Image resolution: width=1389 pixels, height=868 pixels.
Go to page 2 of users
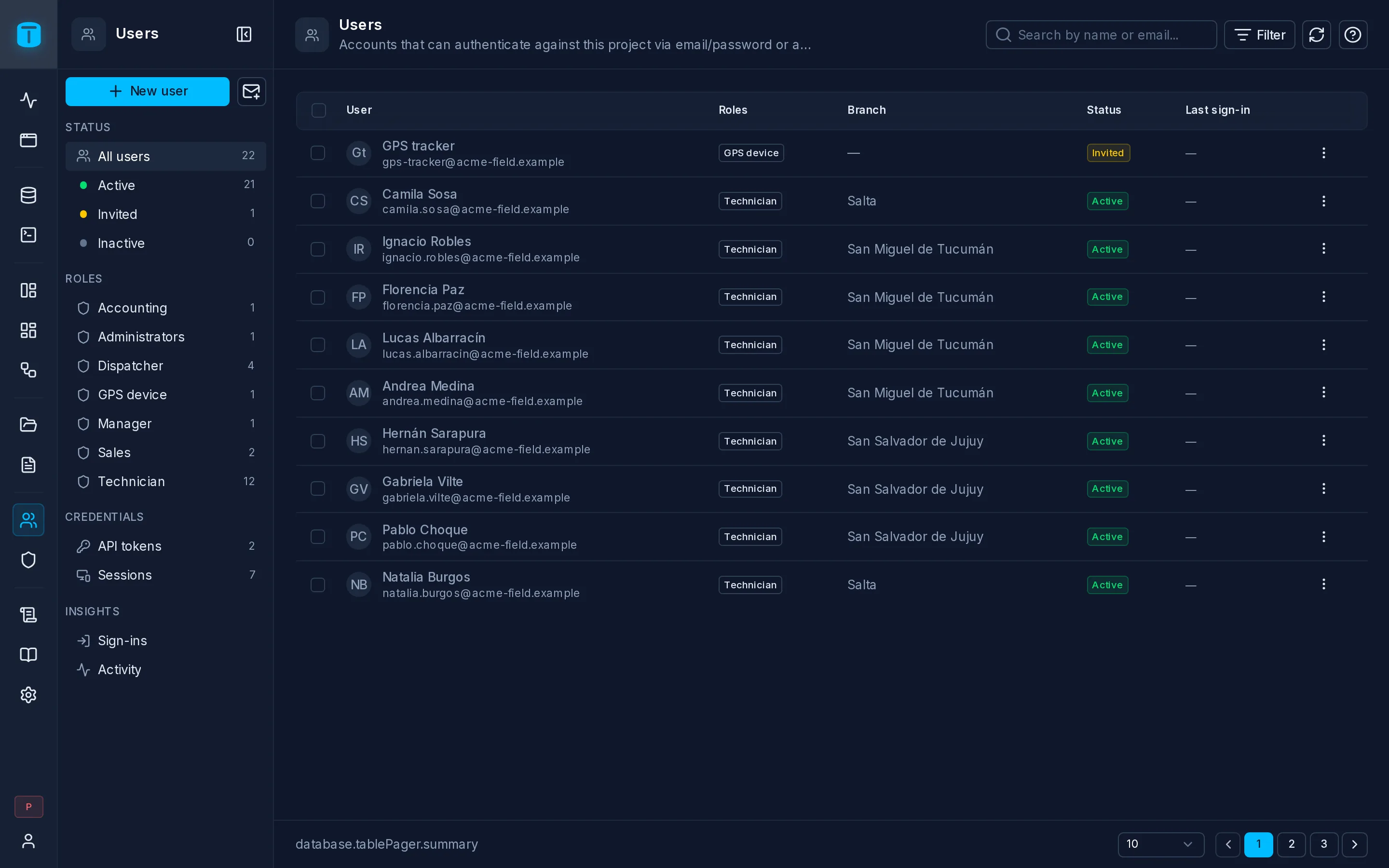(x=1292, y=844)
